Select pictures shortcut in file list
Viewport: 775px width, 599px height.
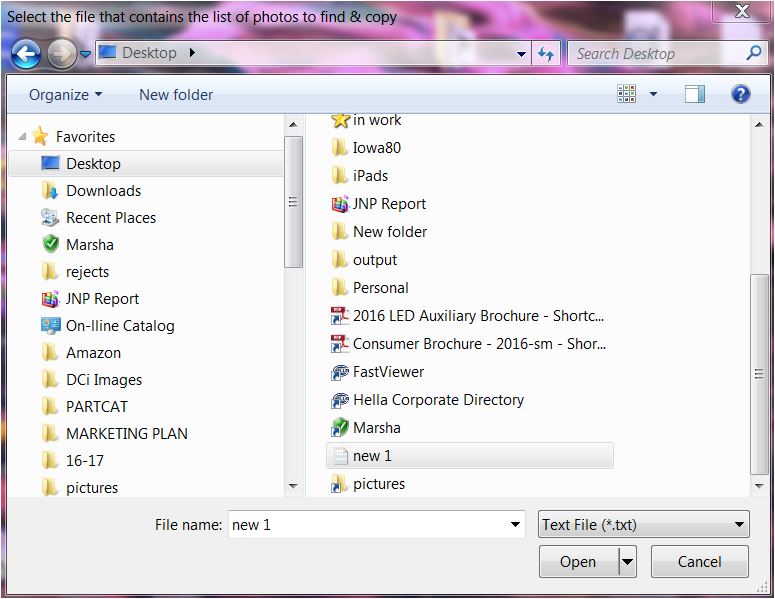pyautogui.click(x=368, y=484)
